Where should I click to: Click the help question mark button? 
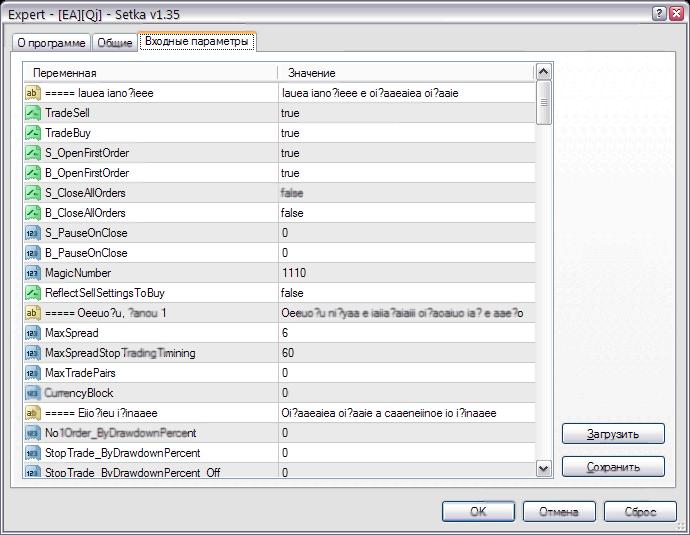pos(659,14)
